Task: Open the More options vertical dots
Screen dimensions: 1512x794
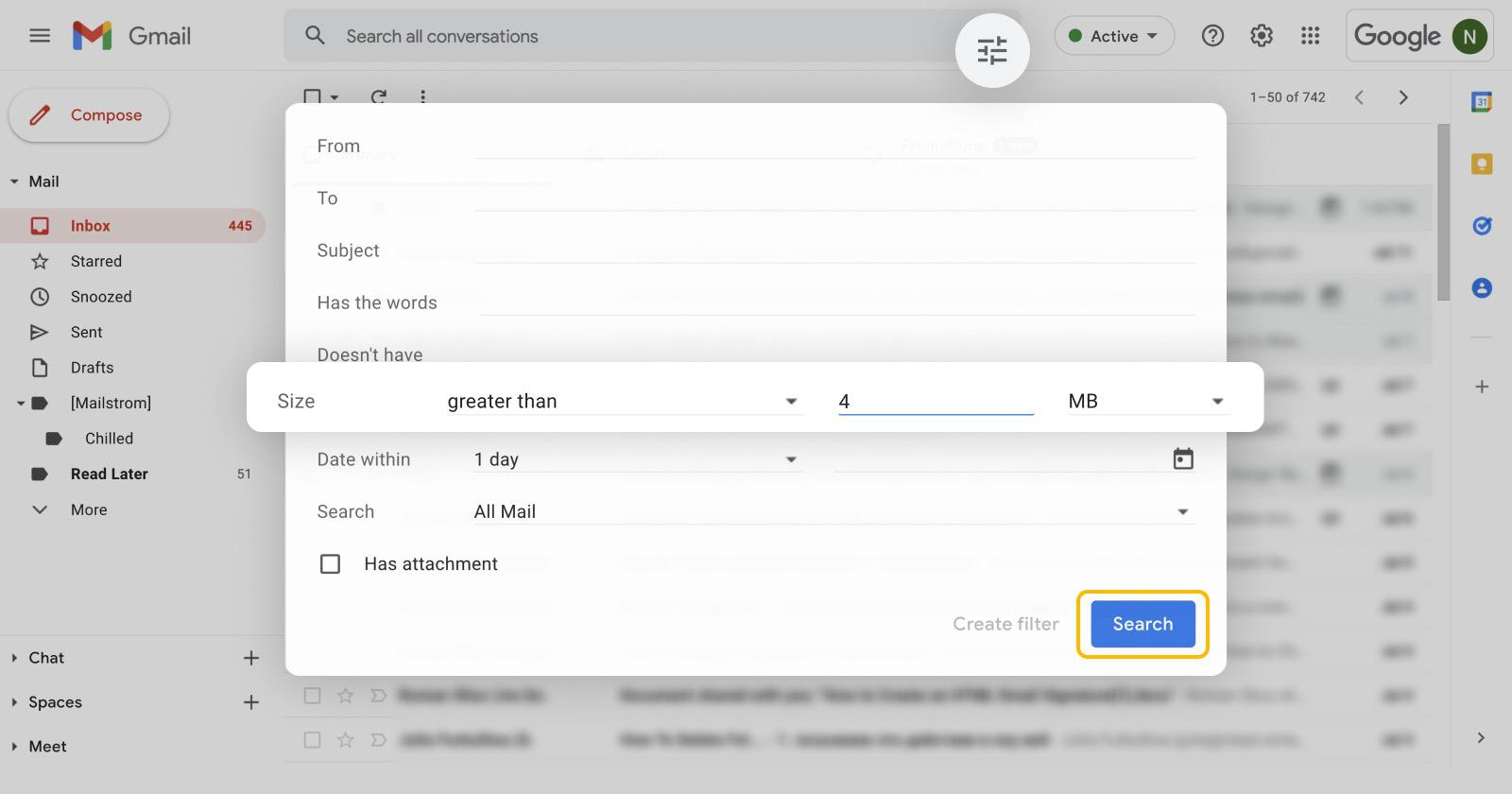Action: 422,95
